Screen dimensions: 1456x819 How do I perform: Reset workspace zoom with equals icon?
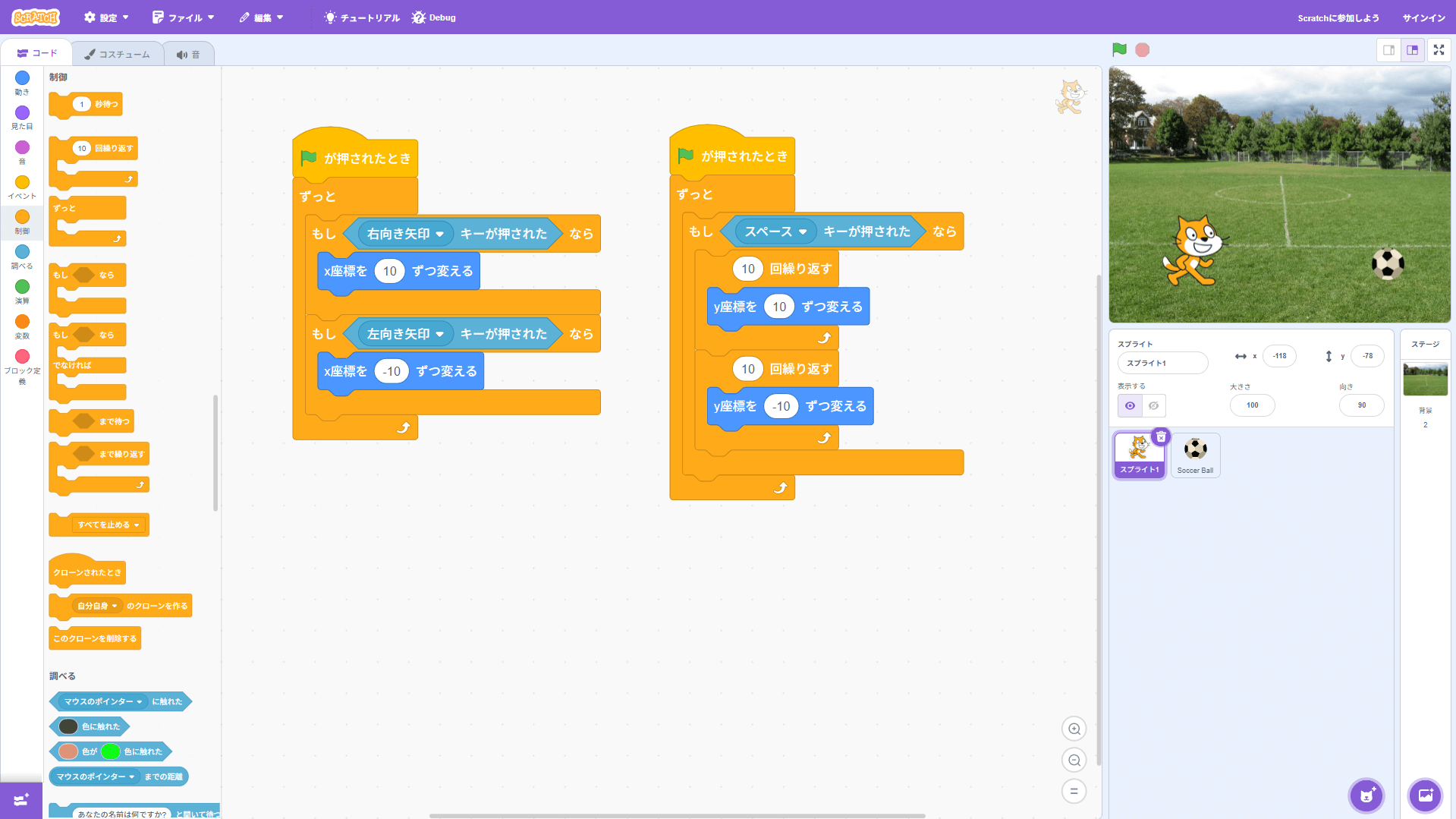(1074, 791)
